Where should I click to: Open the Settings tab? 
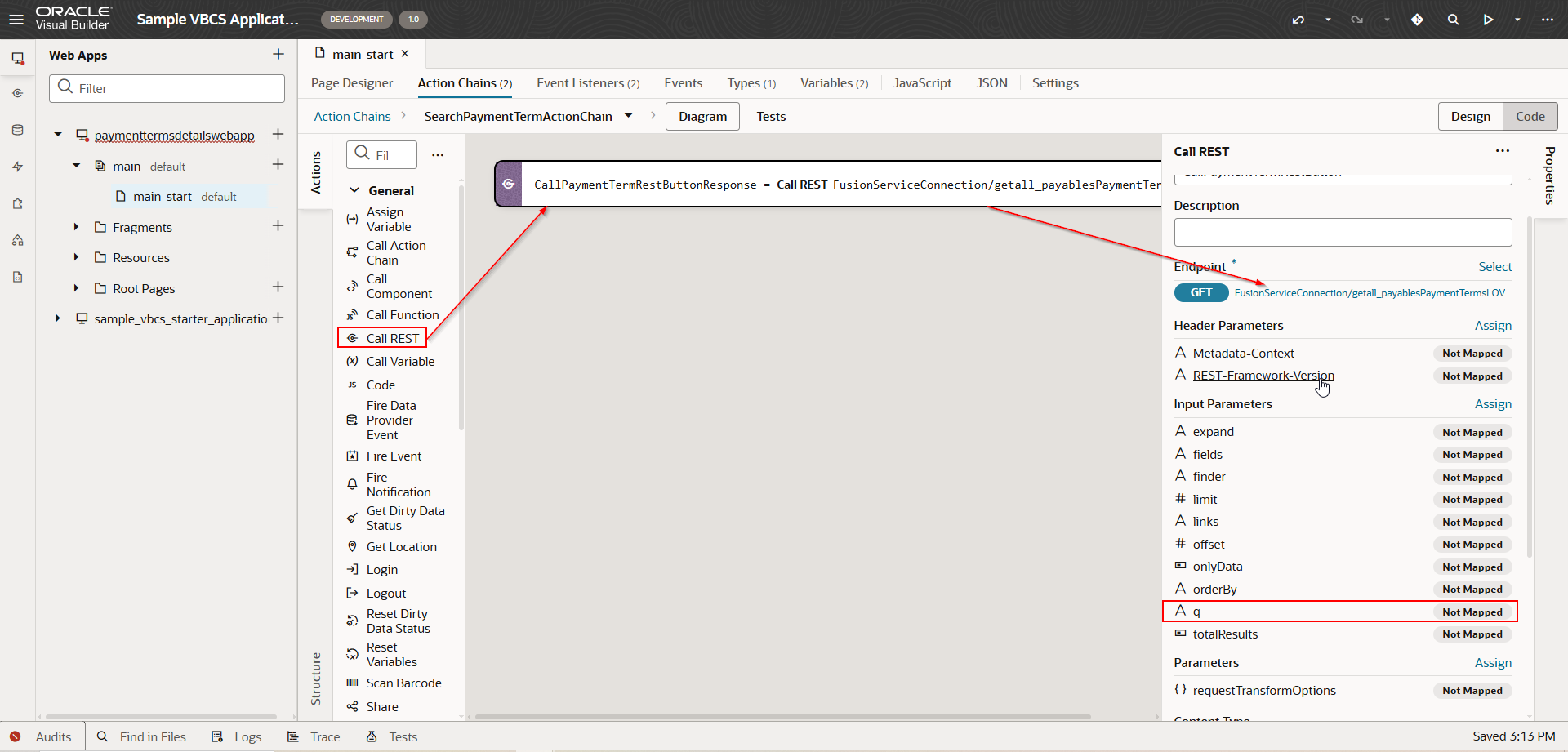pyautogui.click(x=1055, y=83)
